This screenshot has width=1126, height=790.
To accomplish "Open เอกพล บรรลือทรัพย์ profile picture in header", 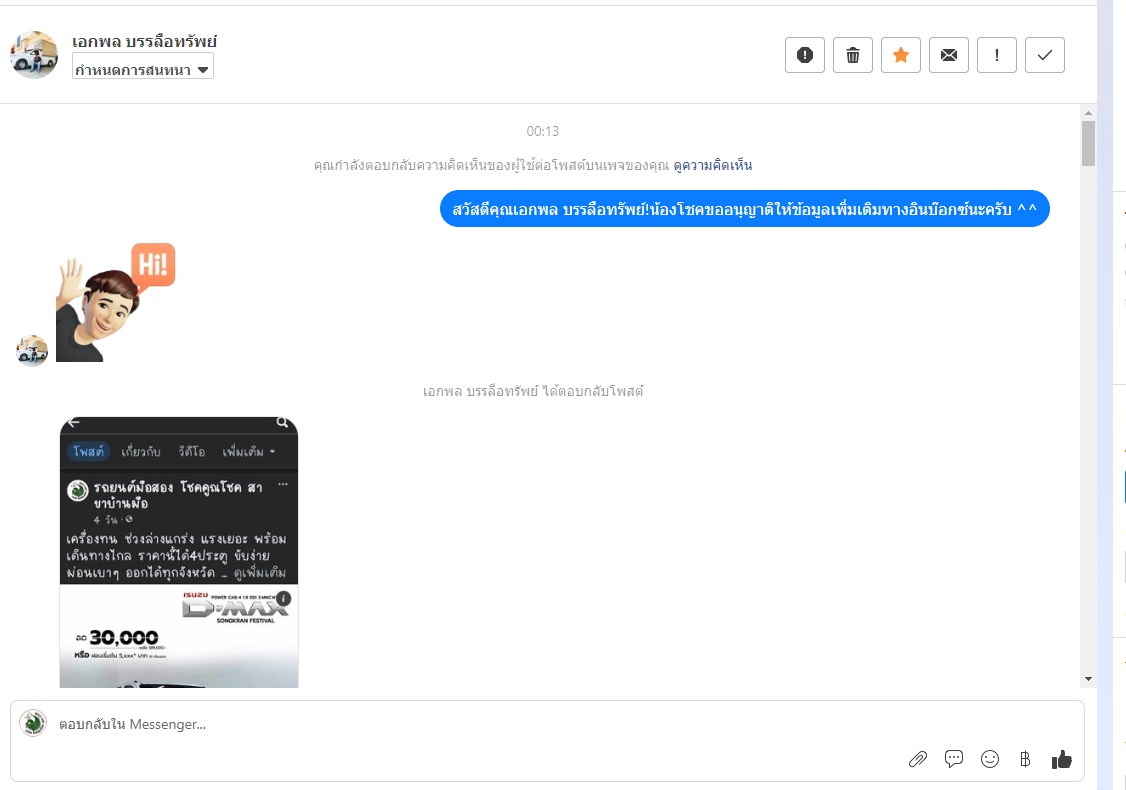I will [34, 55].
